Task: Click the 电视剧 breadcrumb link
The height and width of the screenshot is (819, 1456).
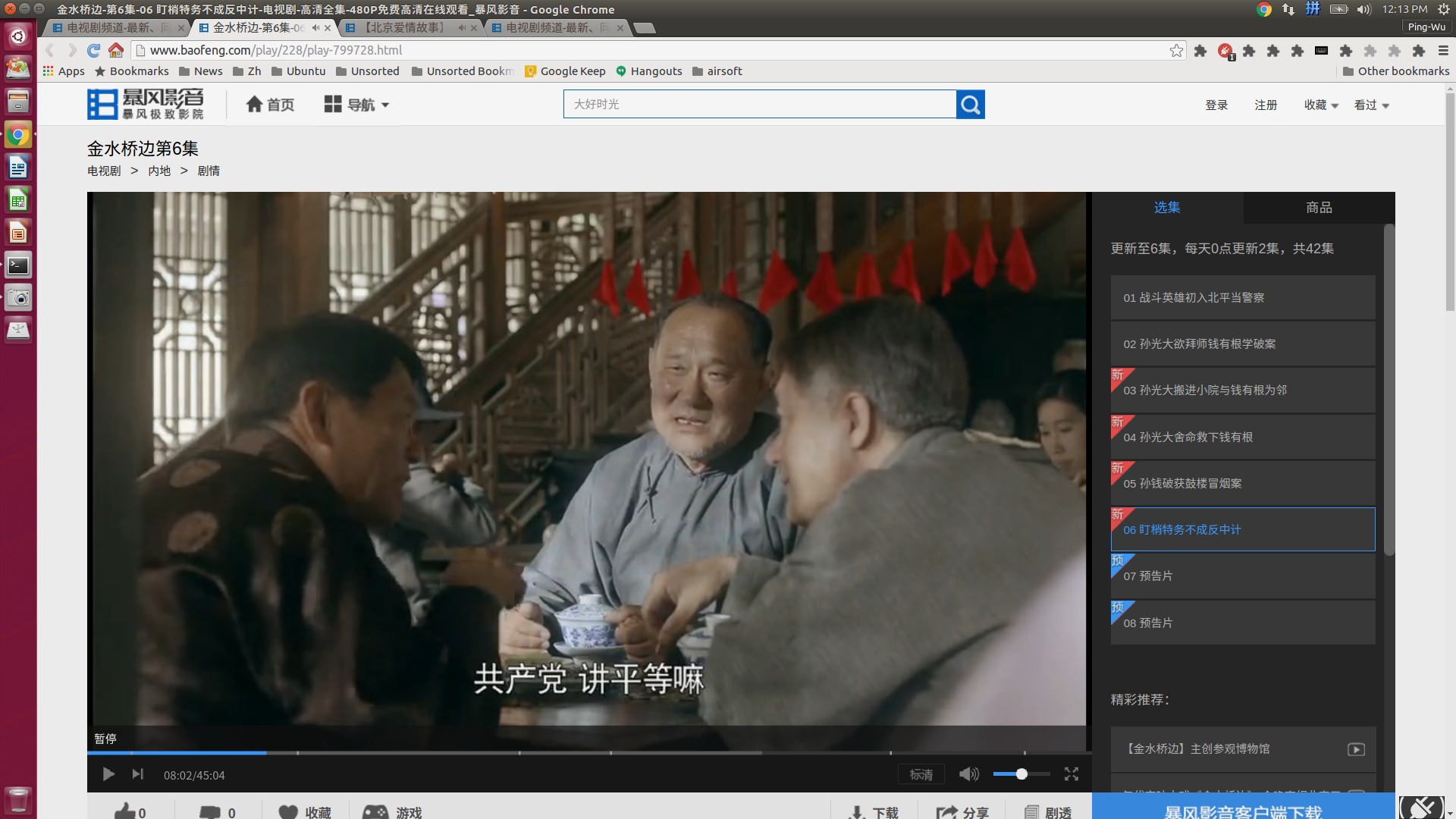Action: (104, 171)
